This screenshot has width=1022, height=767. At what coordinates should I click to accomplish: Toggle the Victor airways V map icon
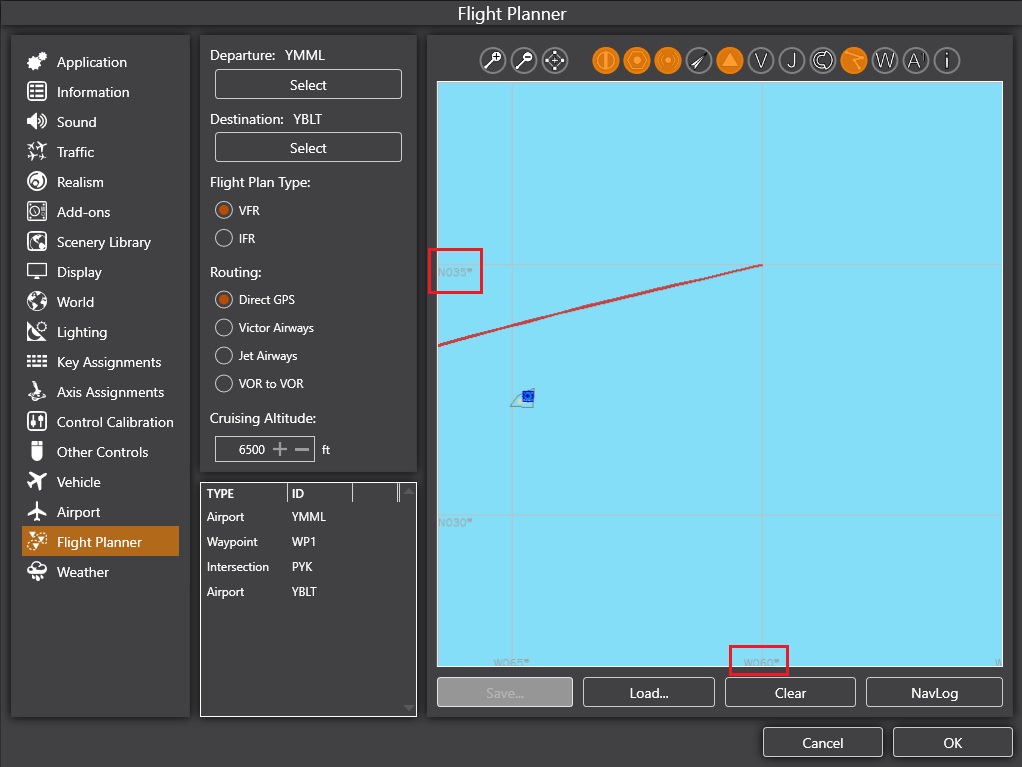point(761,61)
